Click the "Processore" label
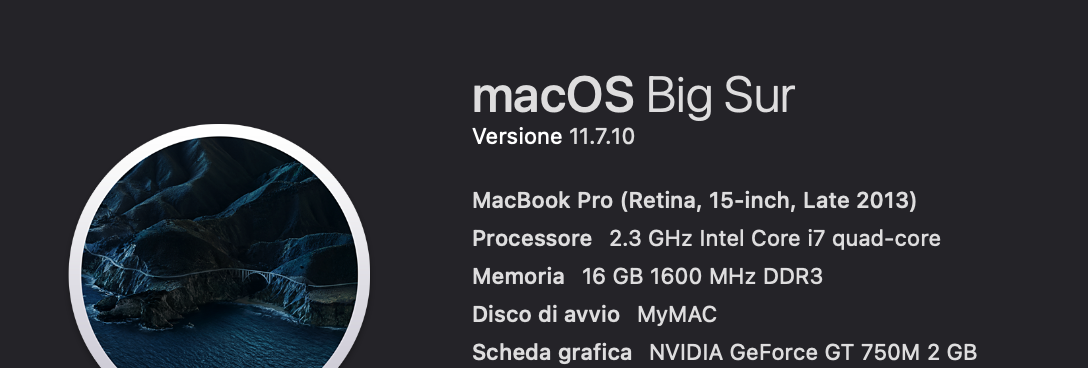1088x368 pixels. pos(532,239)
